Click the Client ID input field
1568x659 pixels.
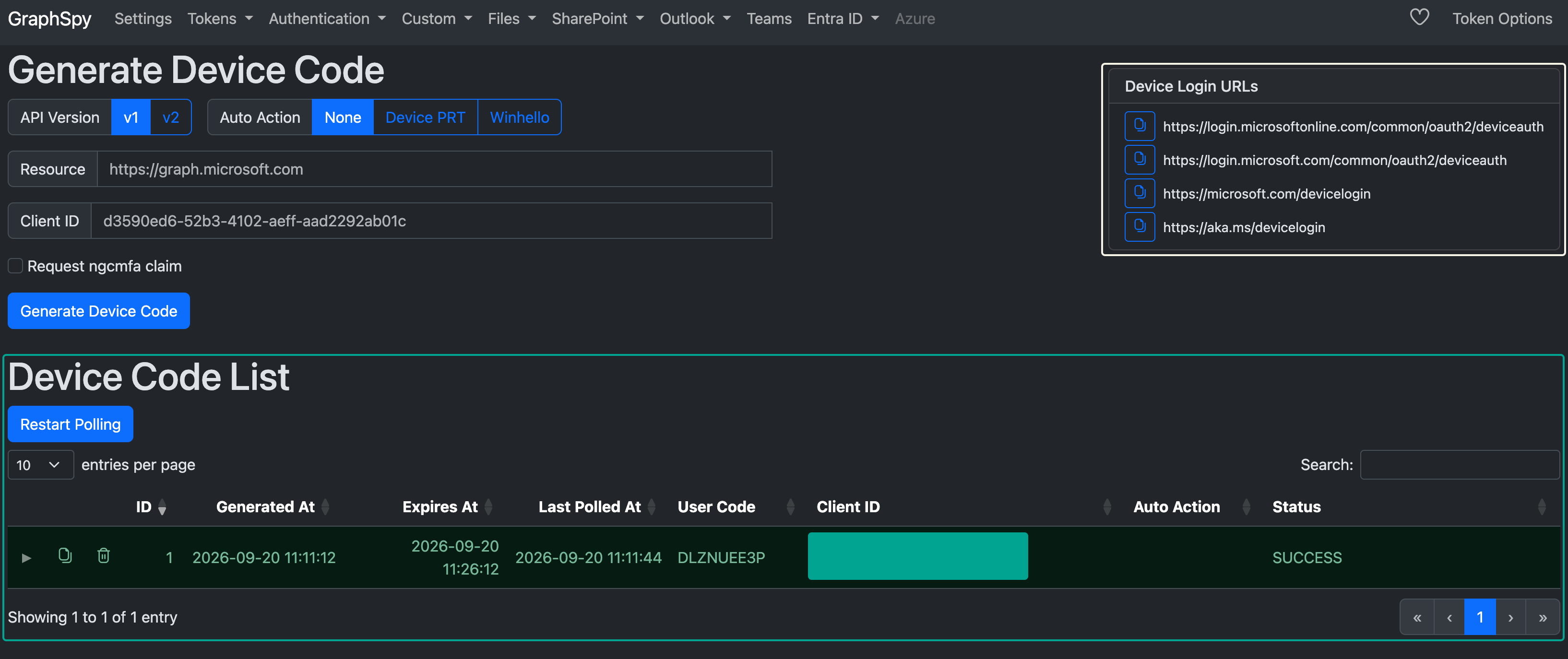pos(431,220)
